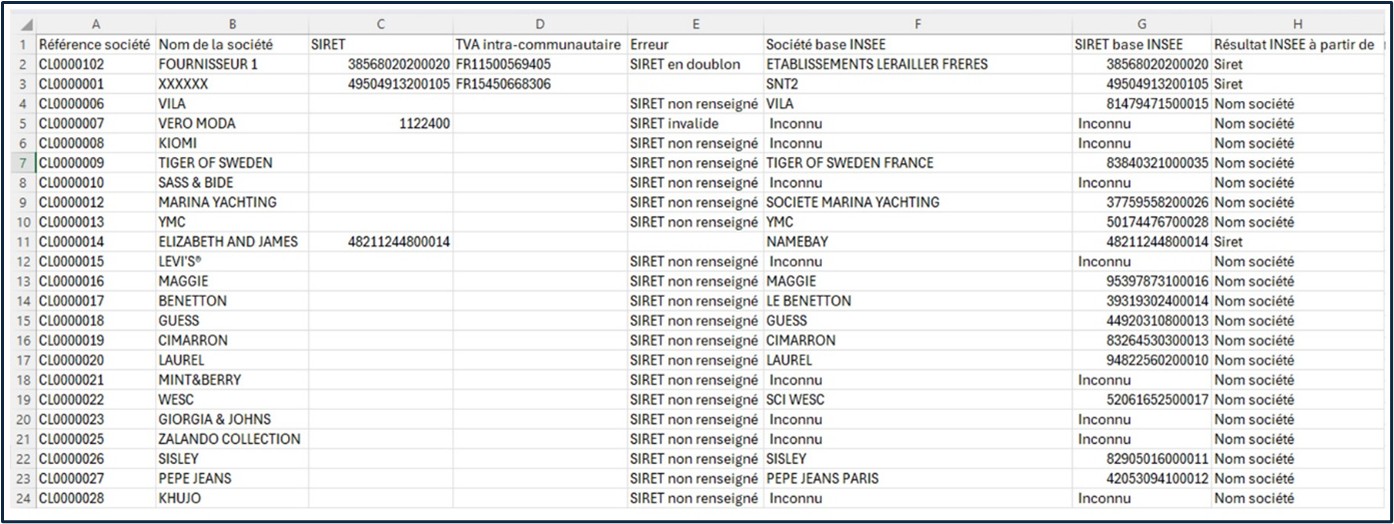
Task: Click the 'TVA intra-communautaire' header cell
Action: [540, 45]
